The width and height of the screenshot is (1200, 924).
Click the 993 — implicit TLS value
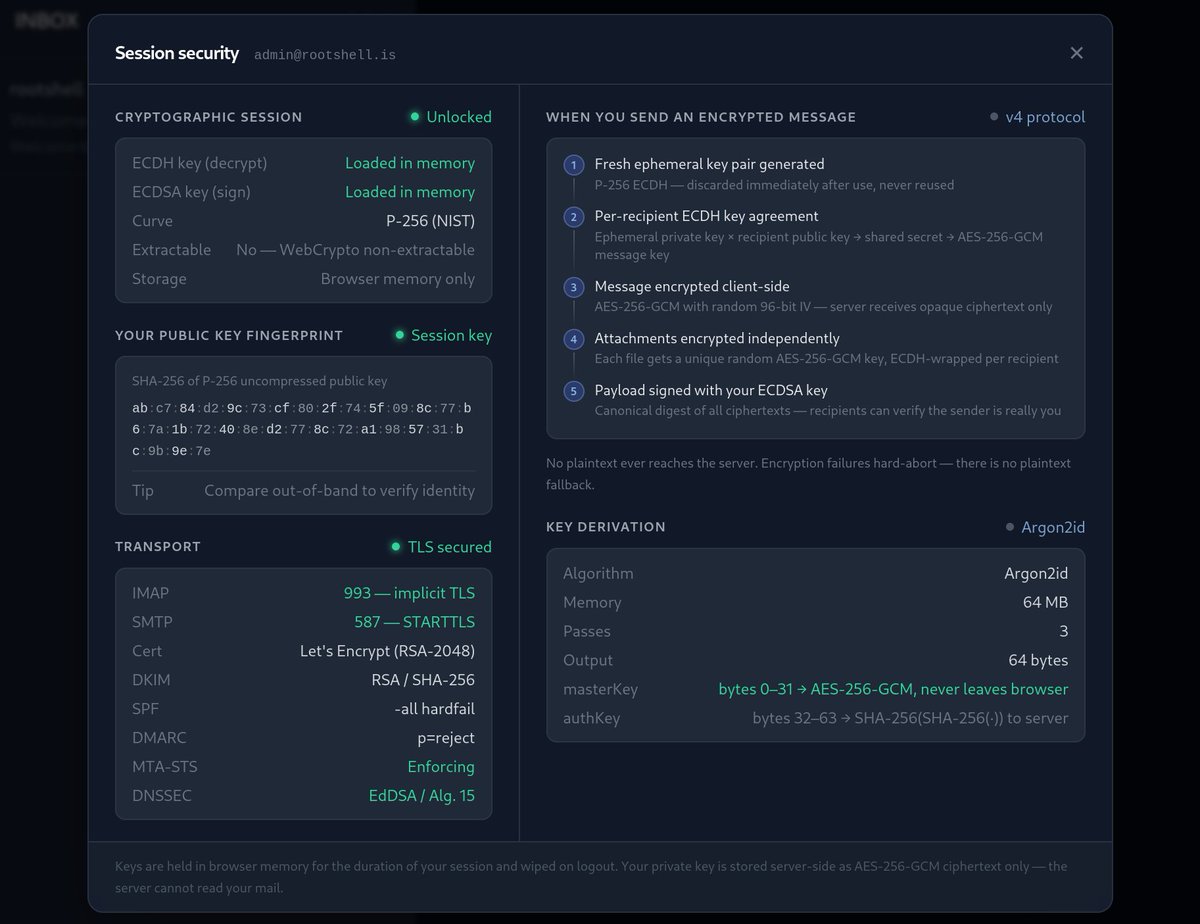coord(410,593)
